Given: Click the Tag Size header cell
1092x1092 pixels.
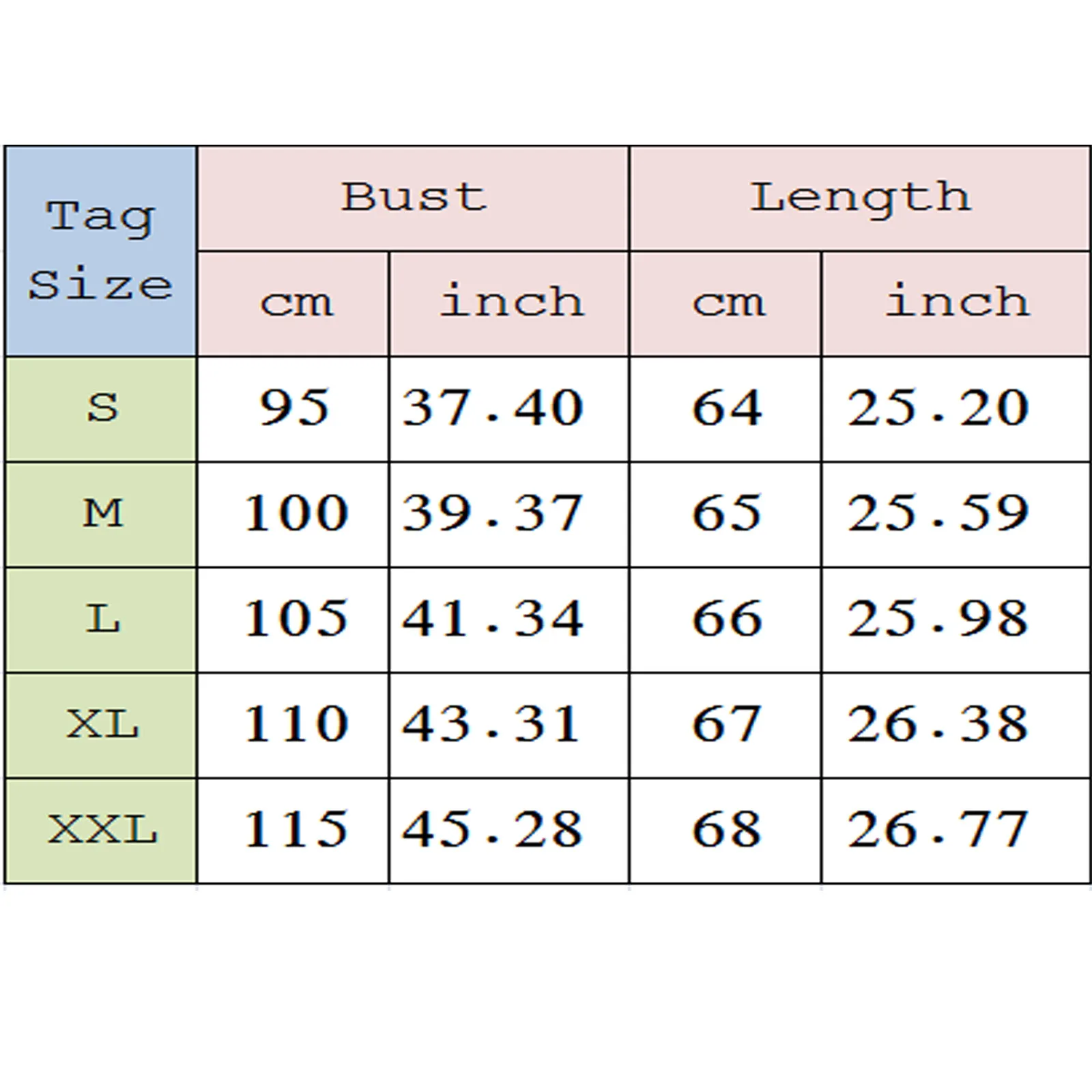Looking at the screenshot, I should point(100,250).
